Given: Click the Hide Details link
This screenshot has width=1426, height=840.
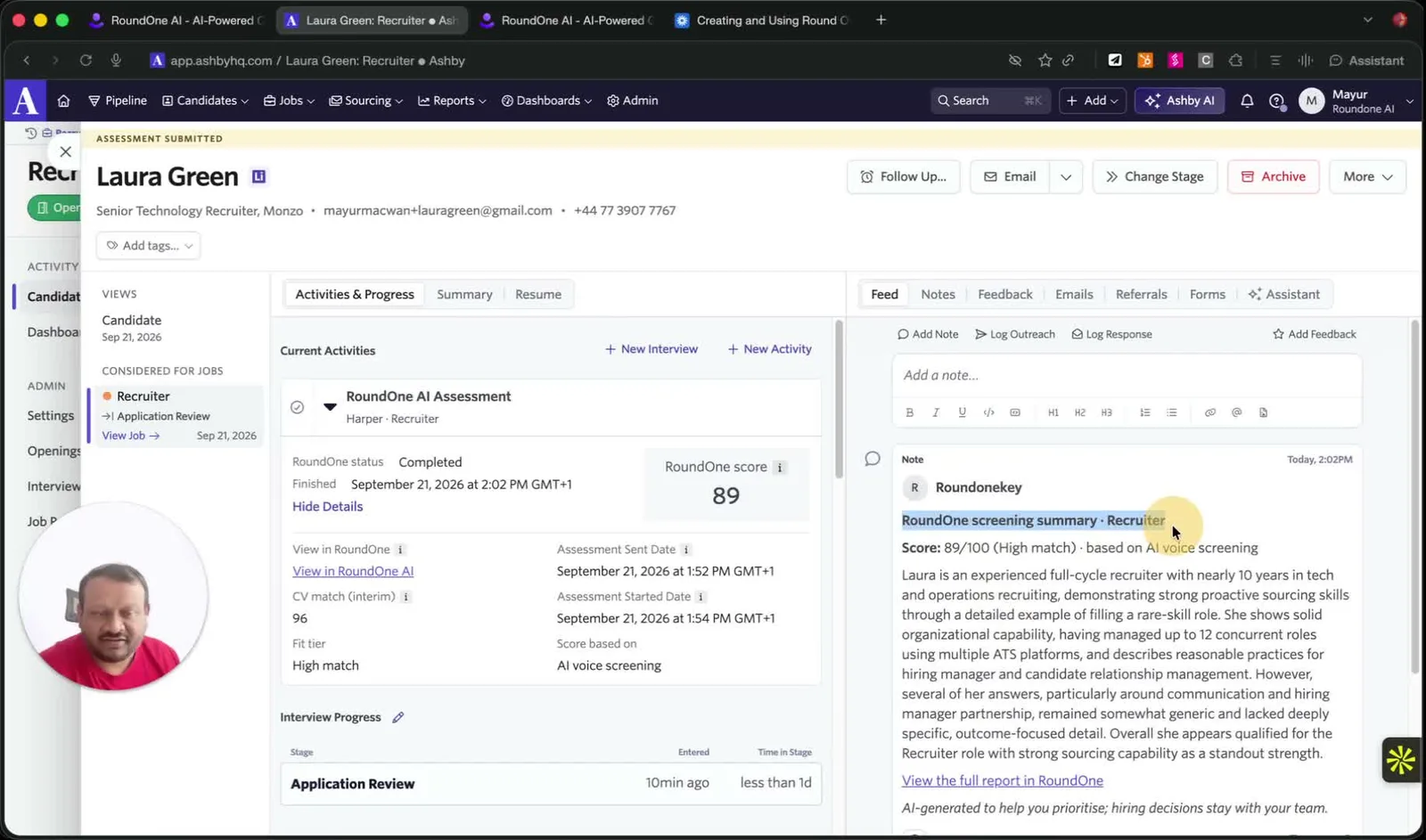Looking at the screenshot, I should tap(328, 506).
